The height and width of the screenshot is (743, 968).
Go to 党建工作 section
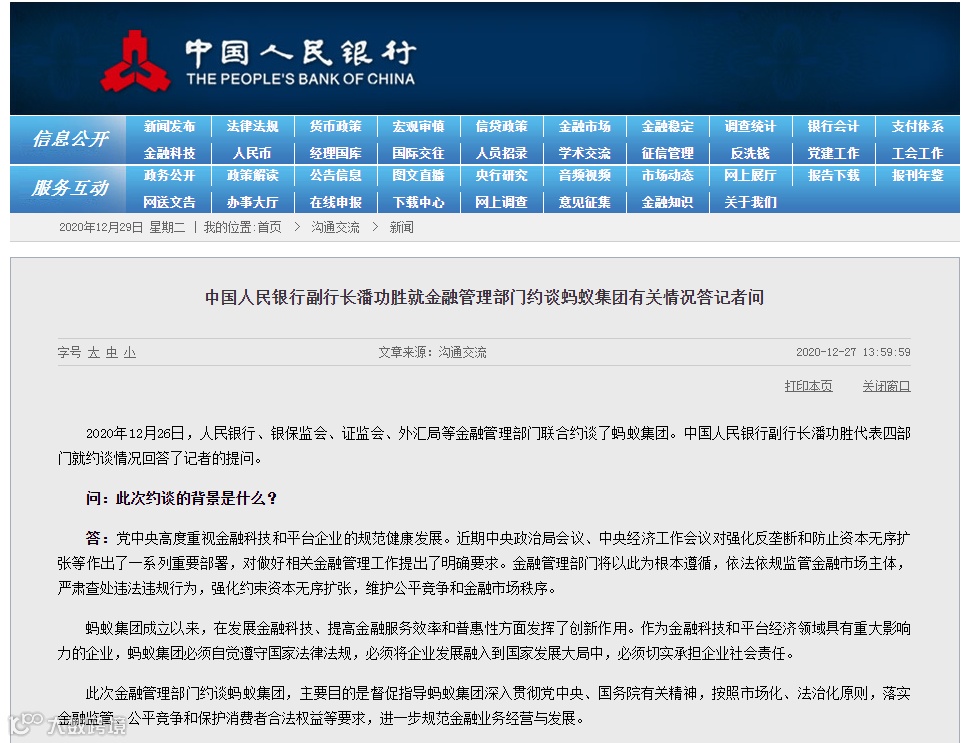833,153
